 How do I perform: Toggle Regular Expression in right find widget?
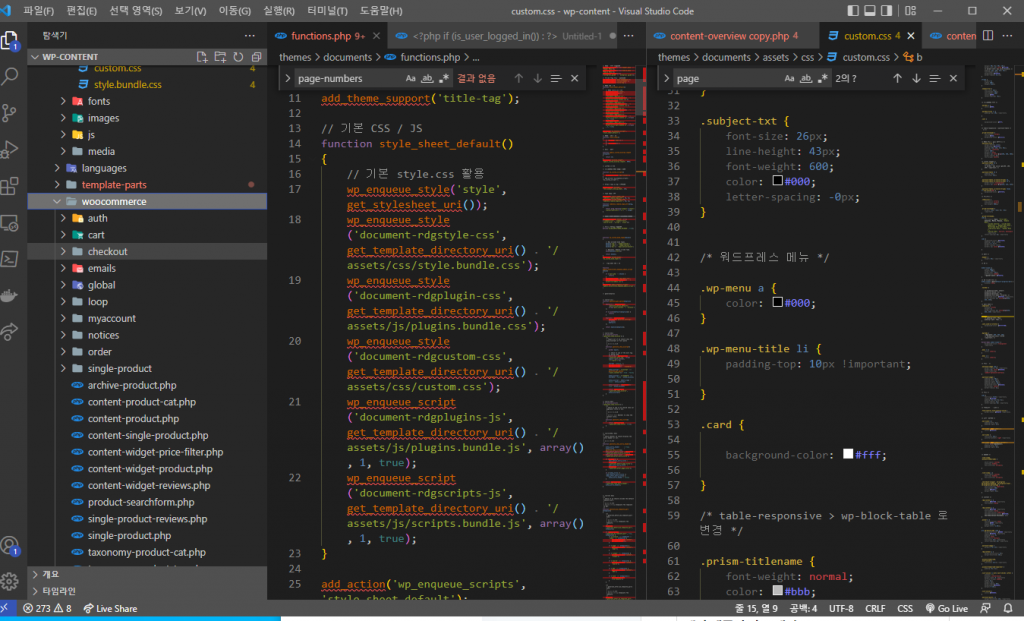tap(823, 78)
